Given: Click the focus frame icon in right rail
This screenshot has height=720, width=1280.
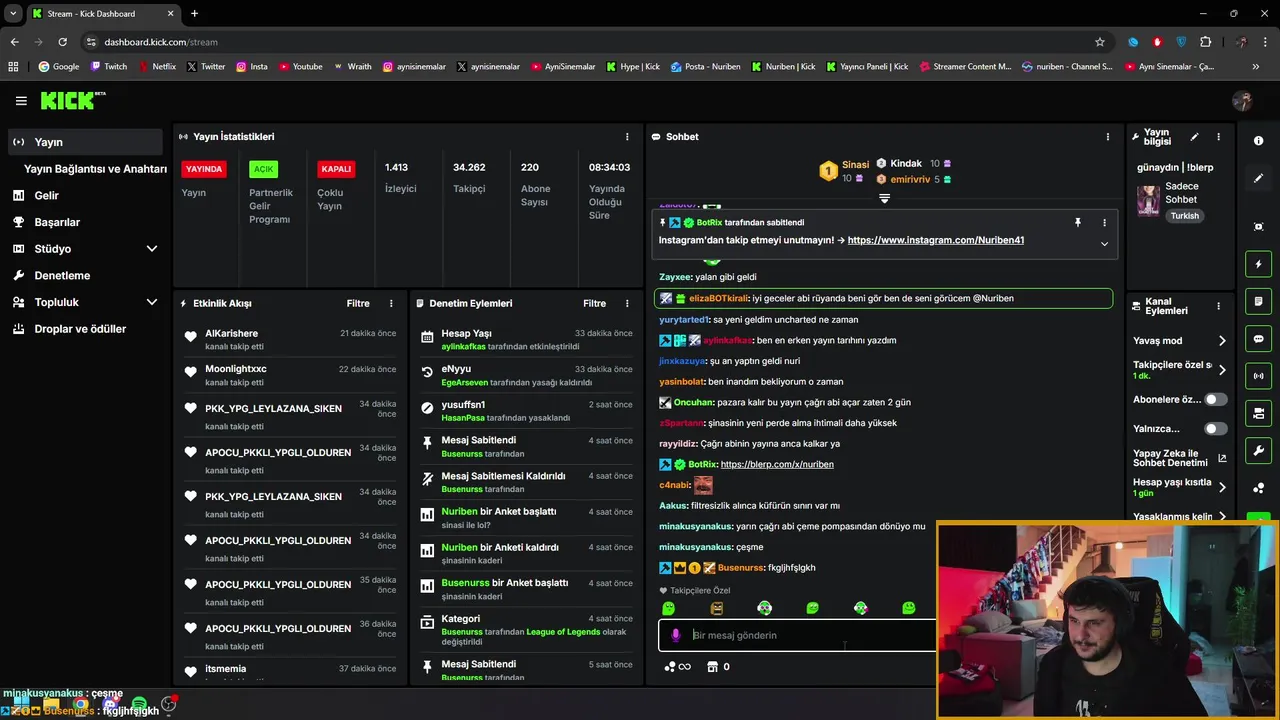Looking at the screenshot, I should click(x=1258, y=227).
